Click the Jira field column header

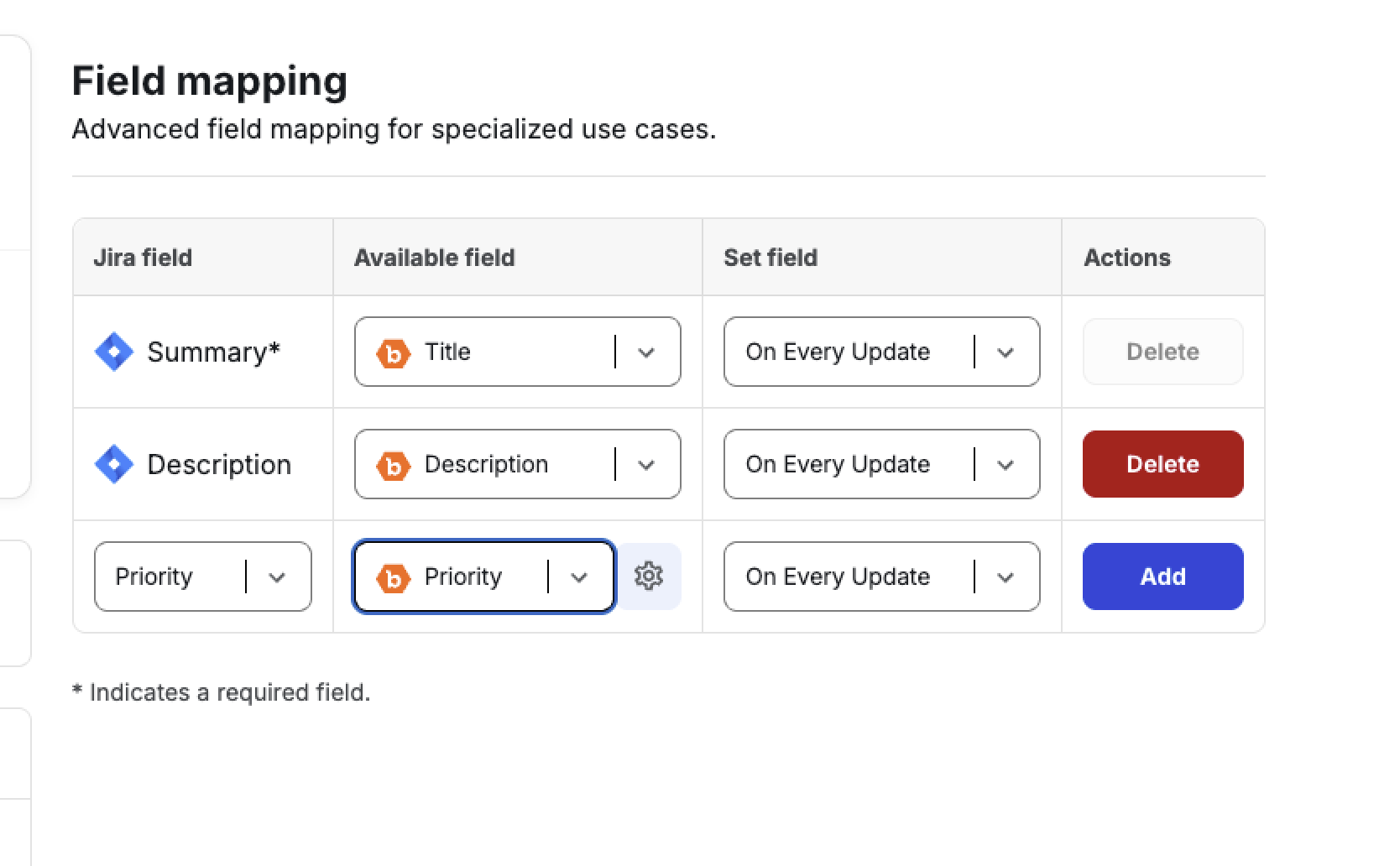pos(143,258)
